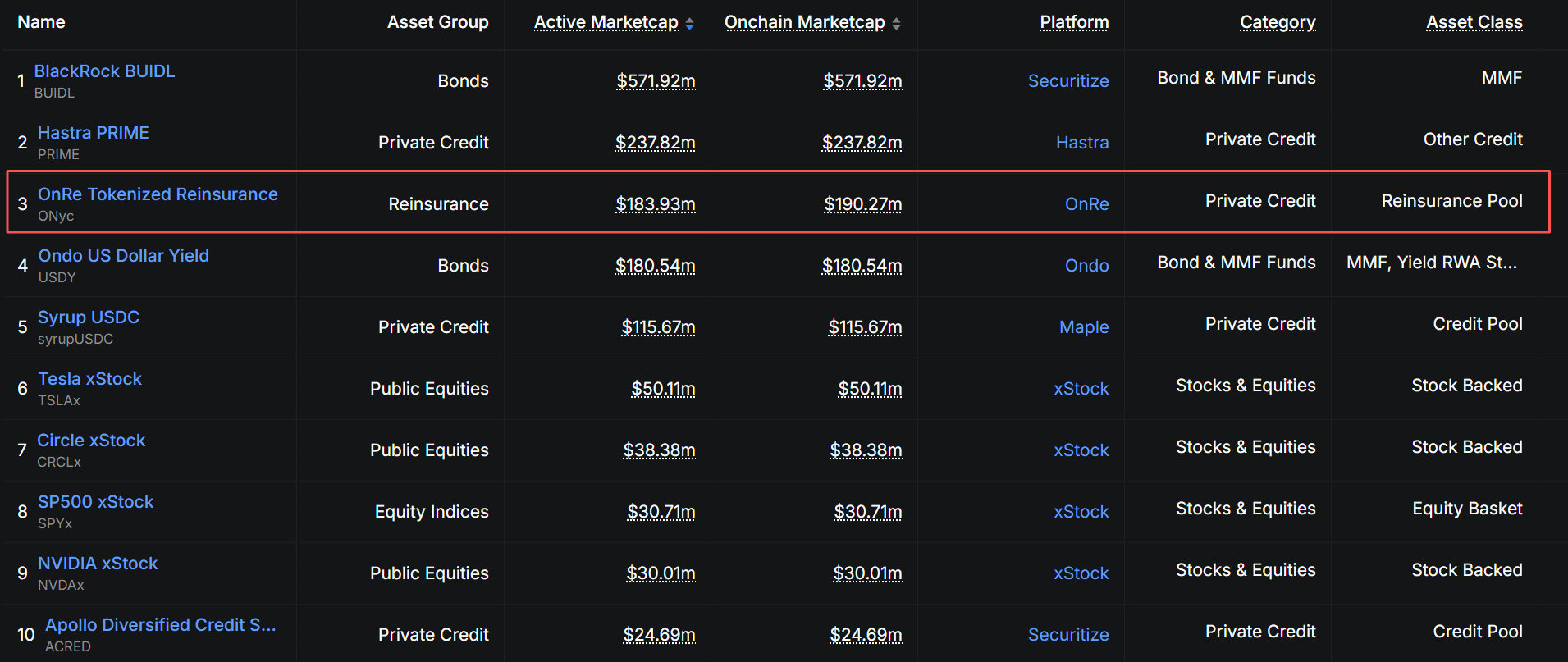Click the Platform column header
This screenshot has width=1568, height=662.
[x=1074, y=22]
